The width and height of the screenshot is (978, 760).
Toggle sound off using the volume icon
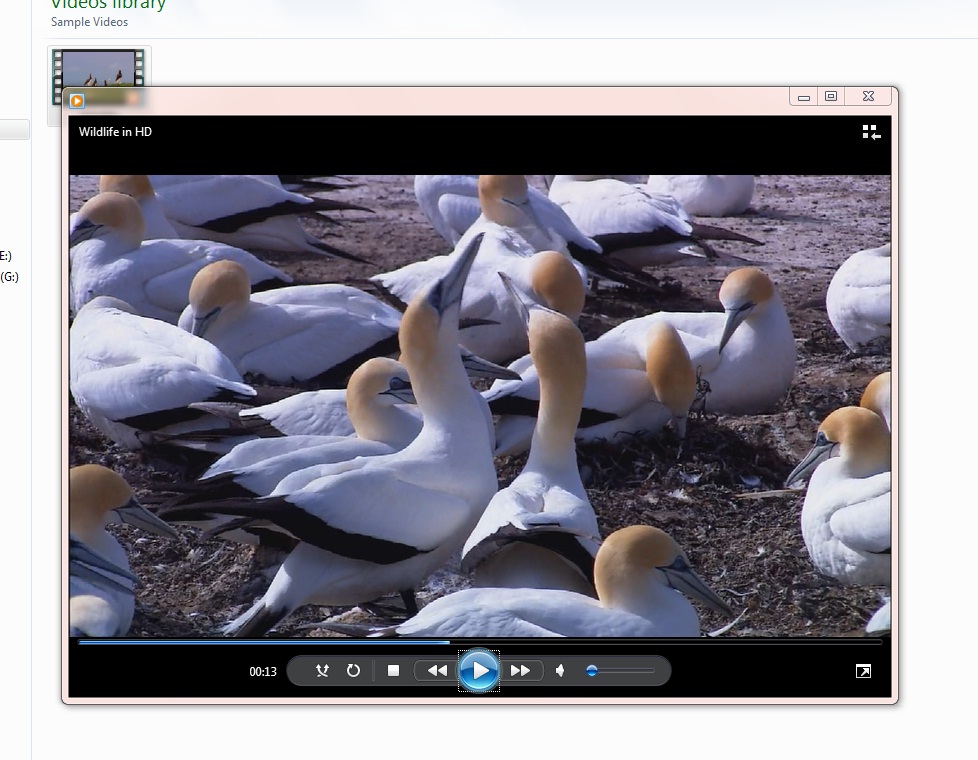(x=560, y=671)
